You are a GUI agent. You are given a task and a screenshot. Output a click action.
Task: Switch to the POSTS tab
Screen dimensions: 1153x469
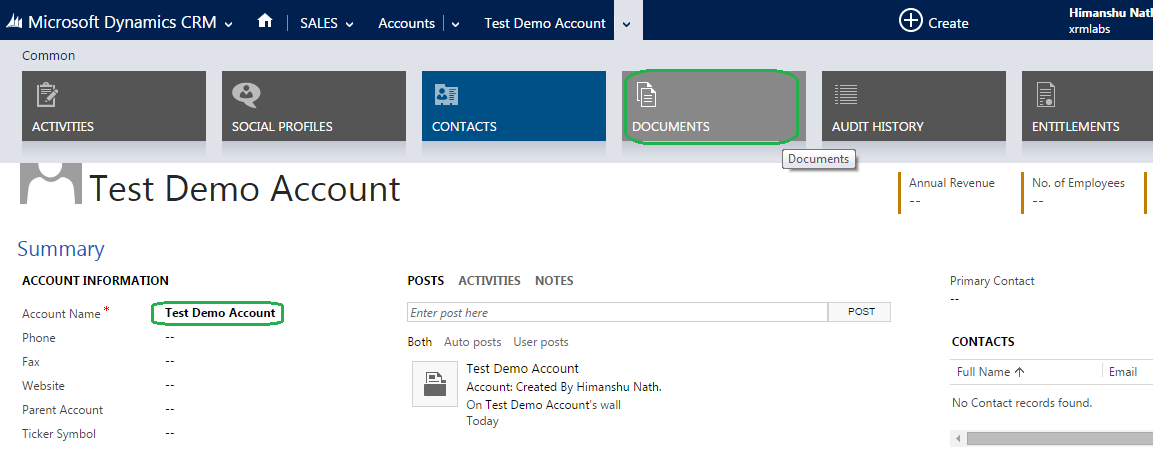[426, 281]
